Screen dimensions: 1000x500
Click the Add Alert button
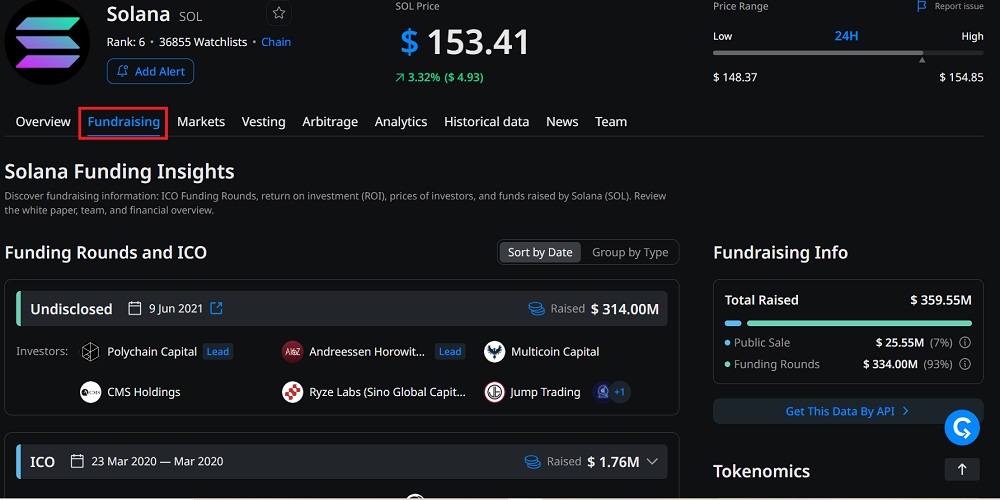(x=151, y=71)
